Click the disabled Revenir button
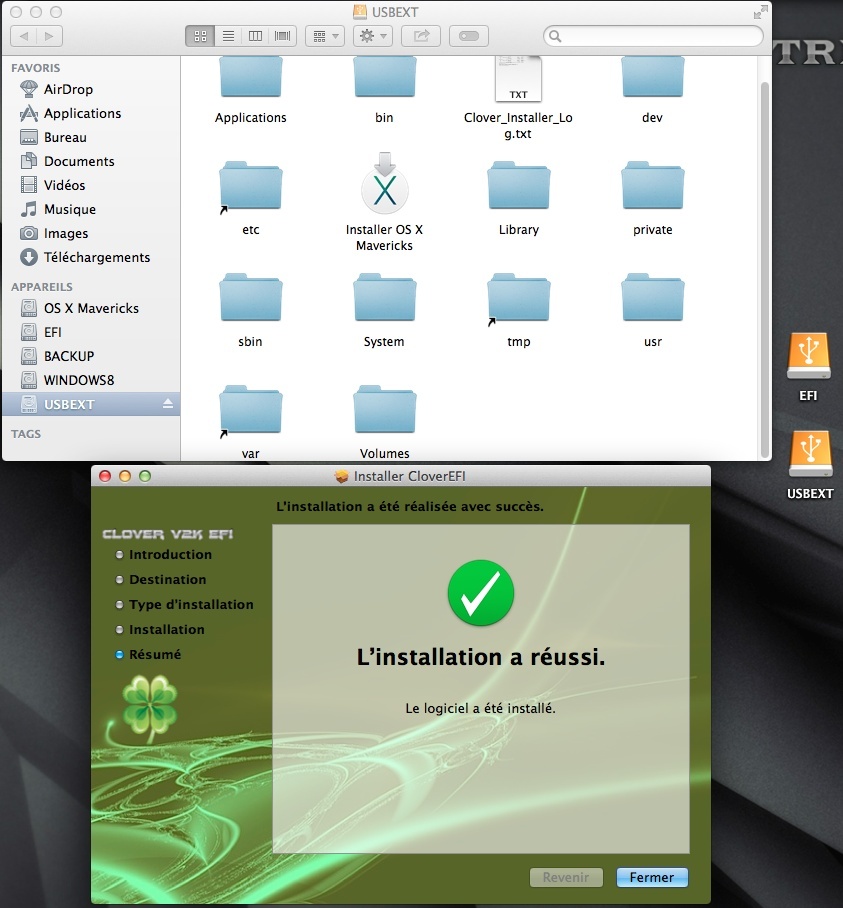This screenshot has width=843, height=908. 566,877
